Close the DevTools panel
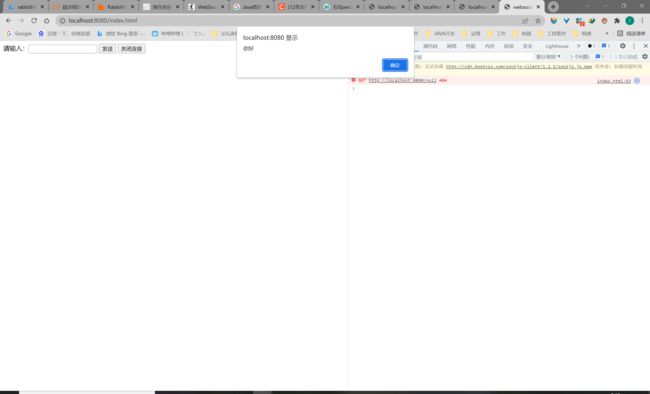 click(645, 46)
